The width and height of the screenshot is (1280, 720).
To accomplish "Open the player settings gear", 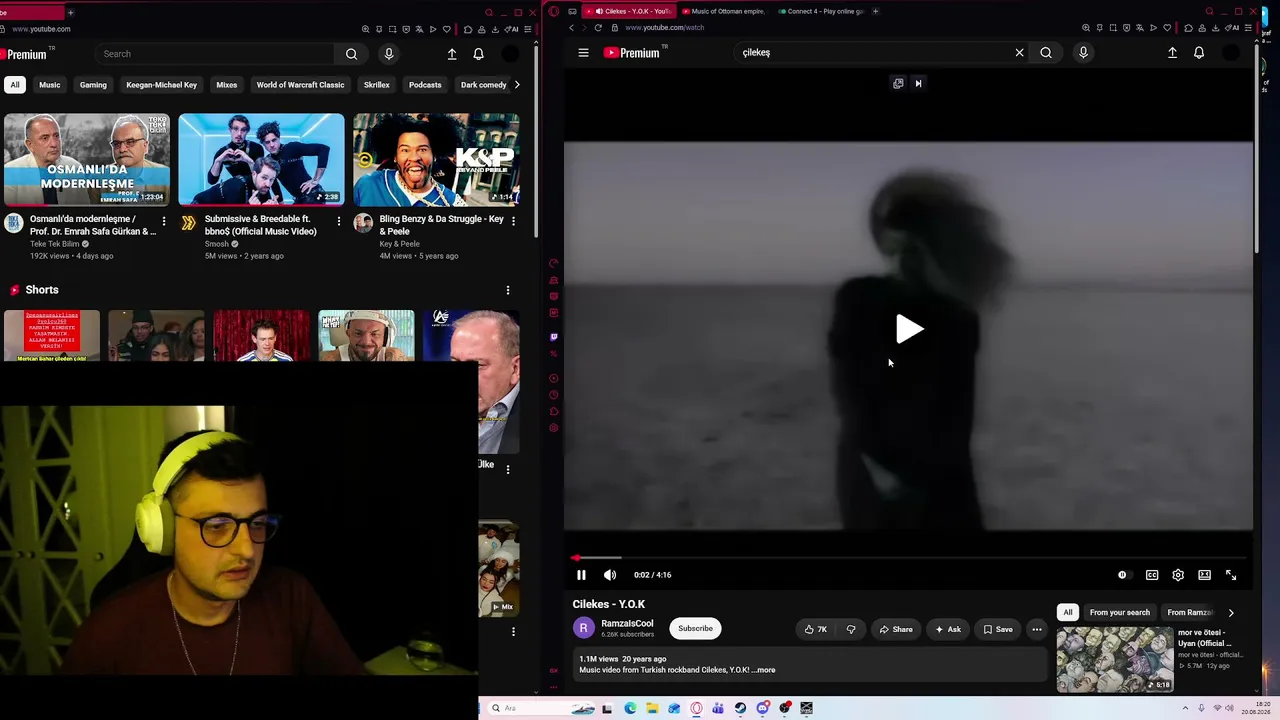I will pos(1178,575).
